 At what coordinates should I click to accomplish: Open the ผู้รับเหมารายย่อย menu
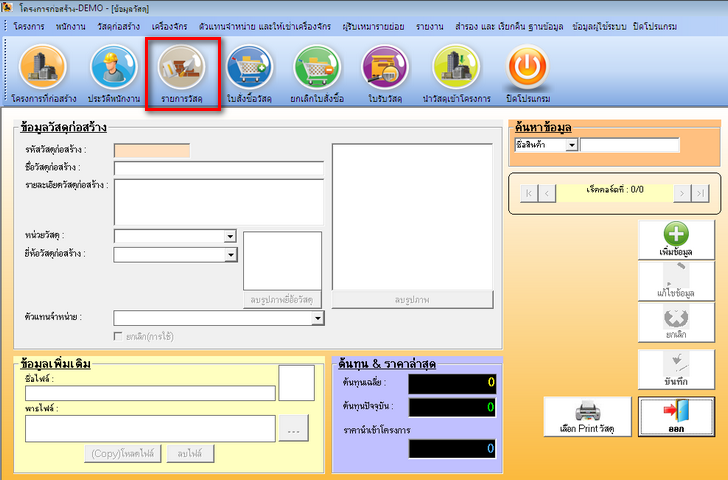click(x=373, y=26)
